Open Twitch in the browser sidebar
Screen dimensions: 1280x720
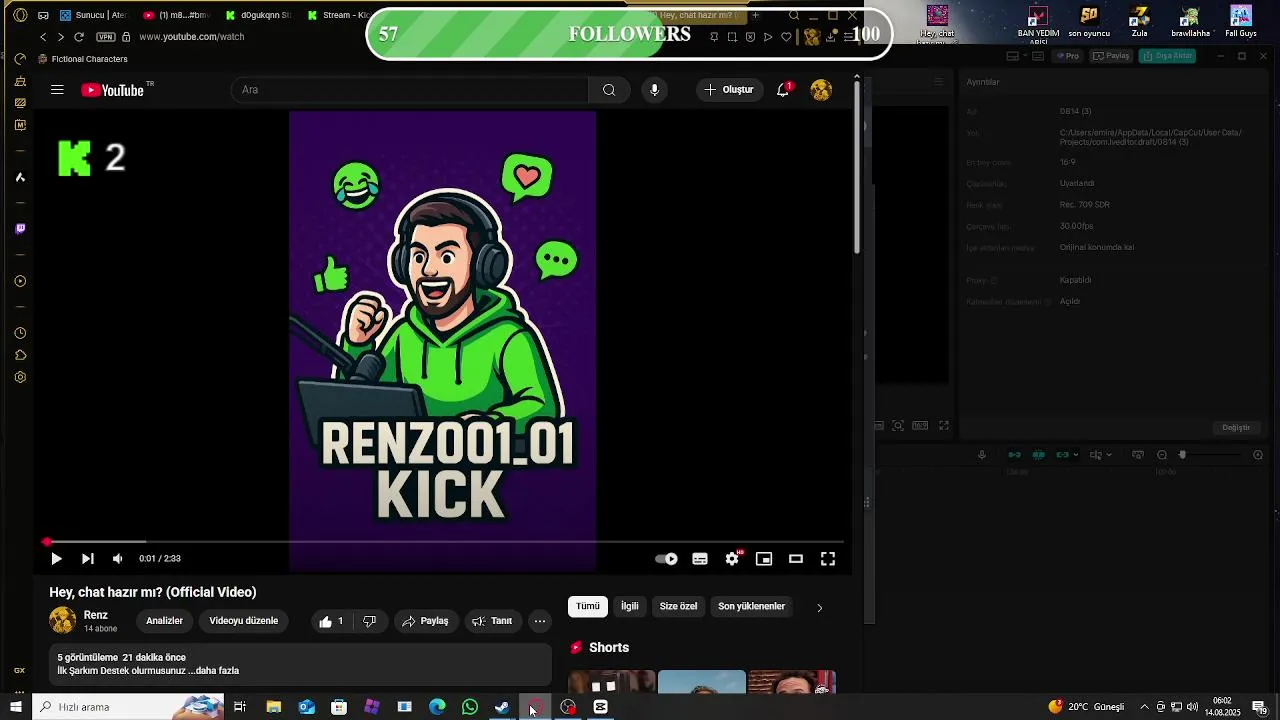[x=20, y=229]
